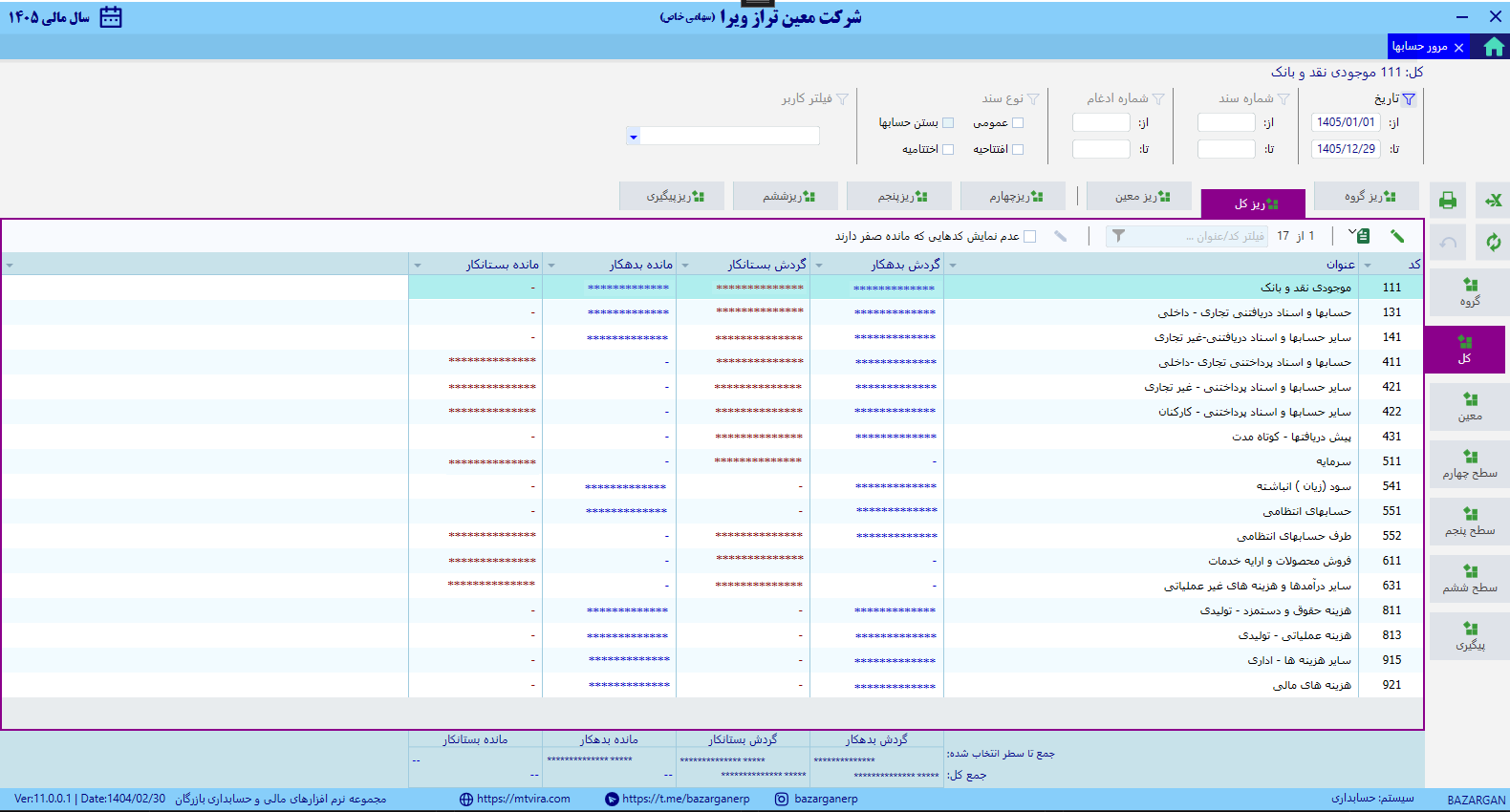Select the گروه level in the sidebar
Viewport: 1510px width, 812px height.
(1470, 292)
